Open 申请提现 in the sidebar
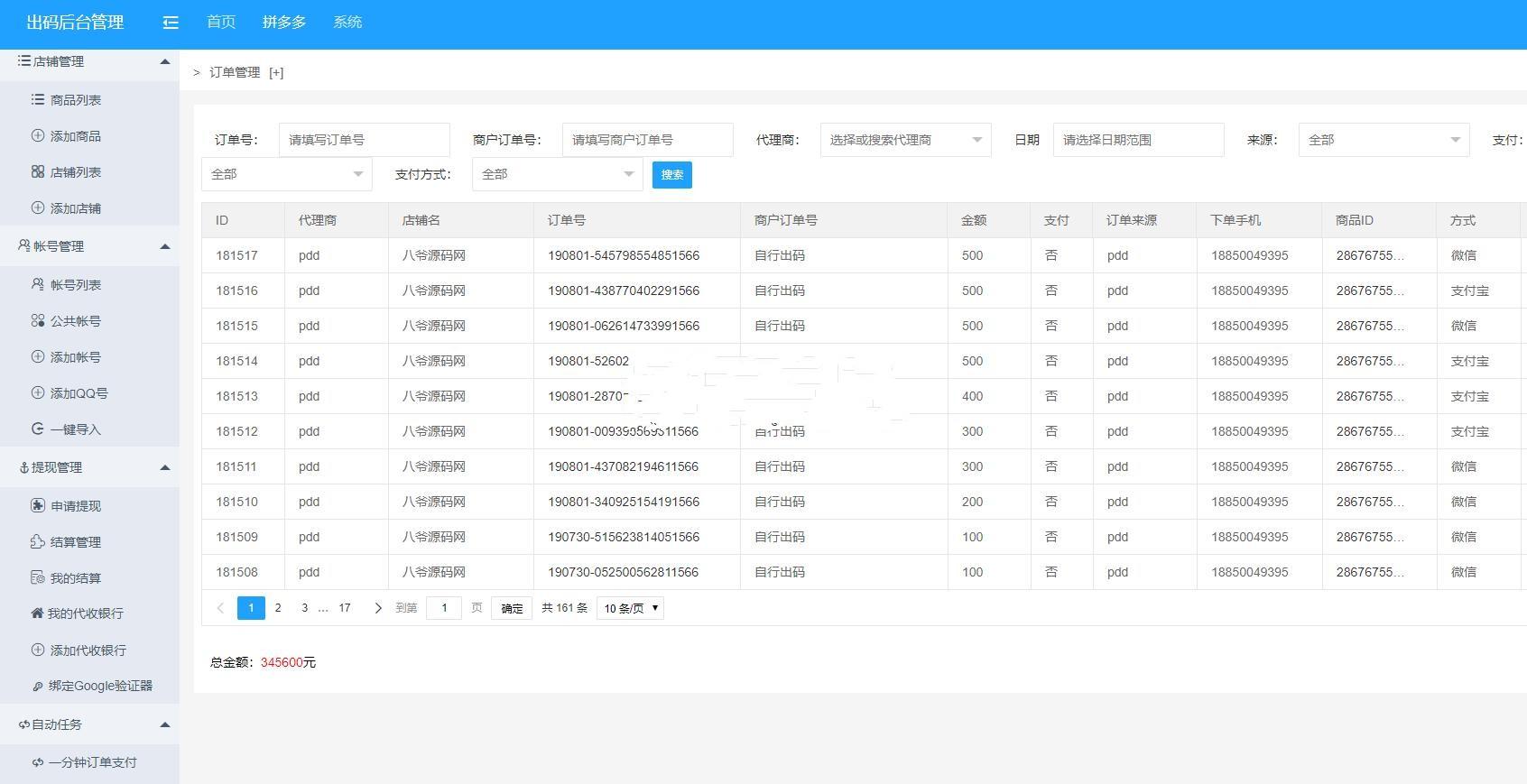This screenshot has width=1527, height=784. click(x=76, y=506)
